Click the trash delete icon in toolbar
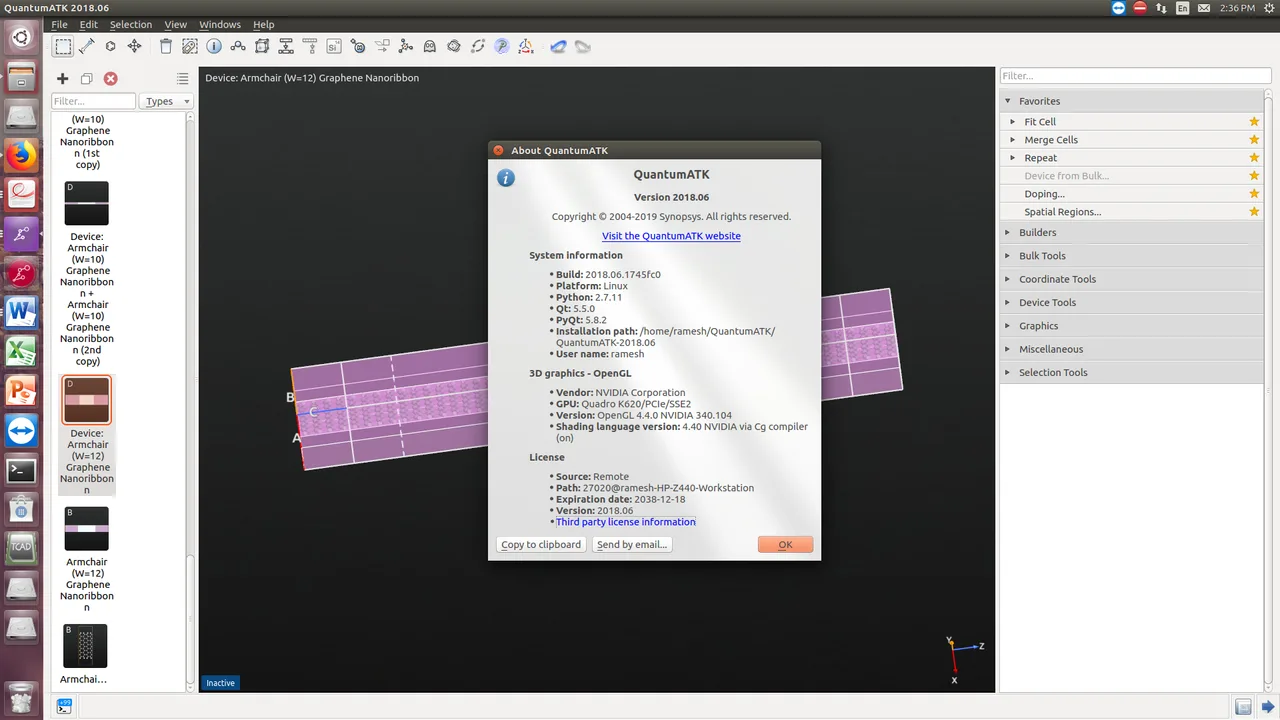Screen dimensions: 1280x720 pyautogui.click(x=166, y=46)
